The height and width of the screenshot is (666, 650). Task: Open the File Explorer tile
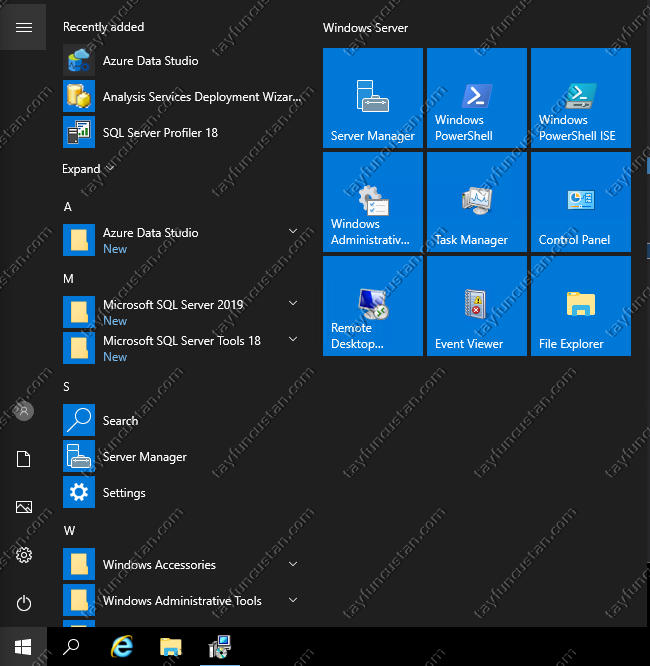point(581,306)
